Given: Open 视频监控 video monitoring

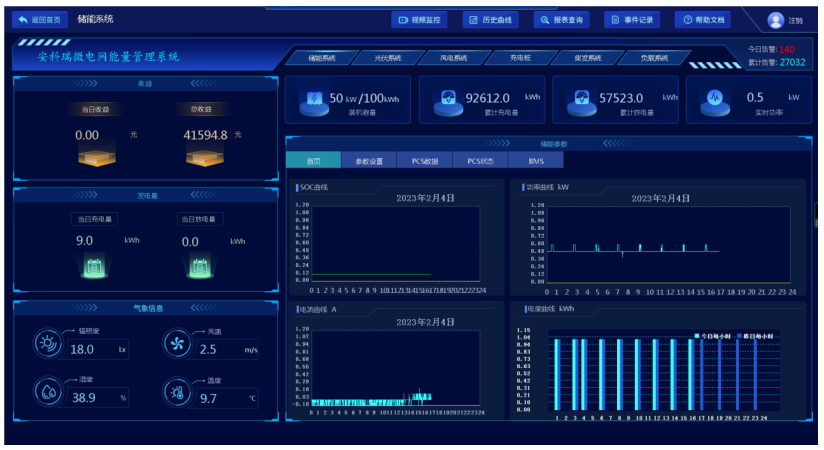Looking at the screenshot, I should click(x=419, y=19).
